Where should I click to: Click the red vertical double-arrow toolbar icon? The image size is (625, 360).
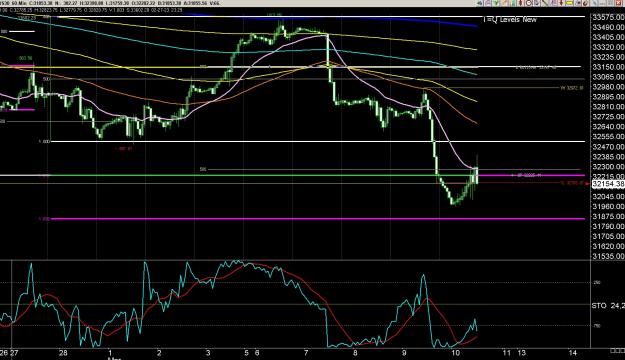coord(520,3)
